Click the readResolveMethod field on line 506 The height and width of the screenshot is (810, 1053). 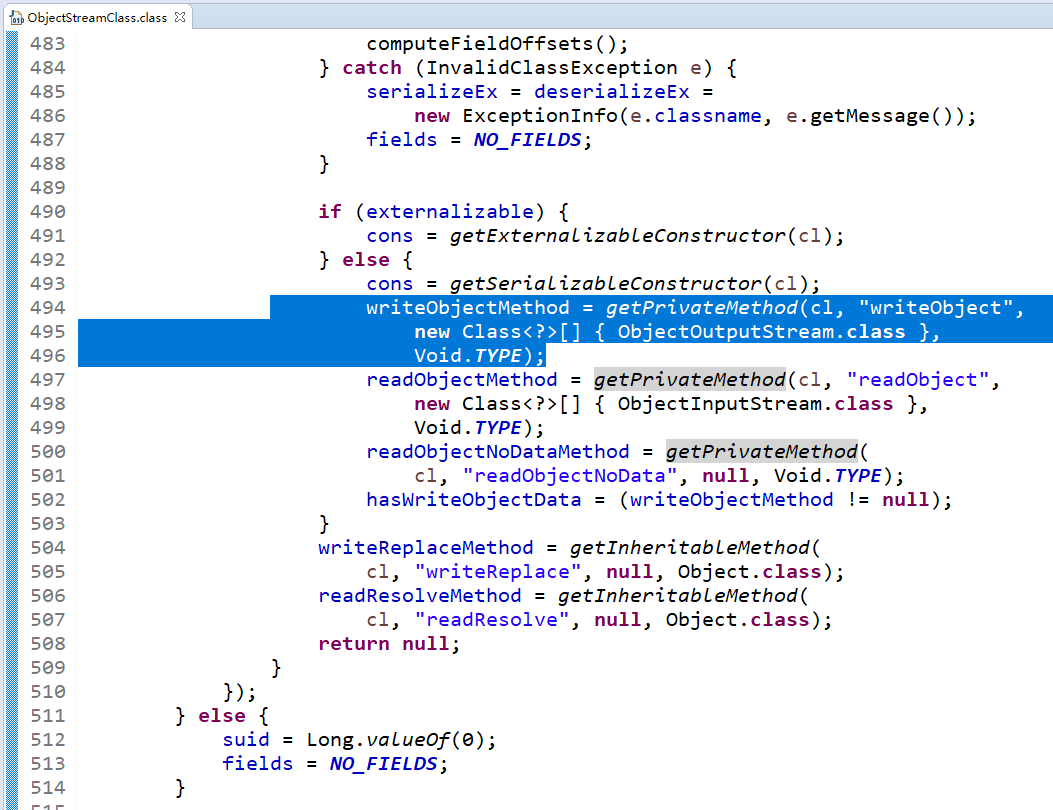tap(420, 596)
